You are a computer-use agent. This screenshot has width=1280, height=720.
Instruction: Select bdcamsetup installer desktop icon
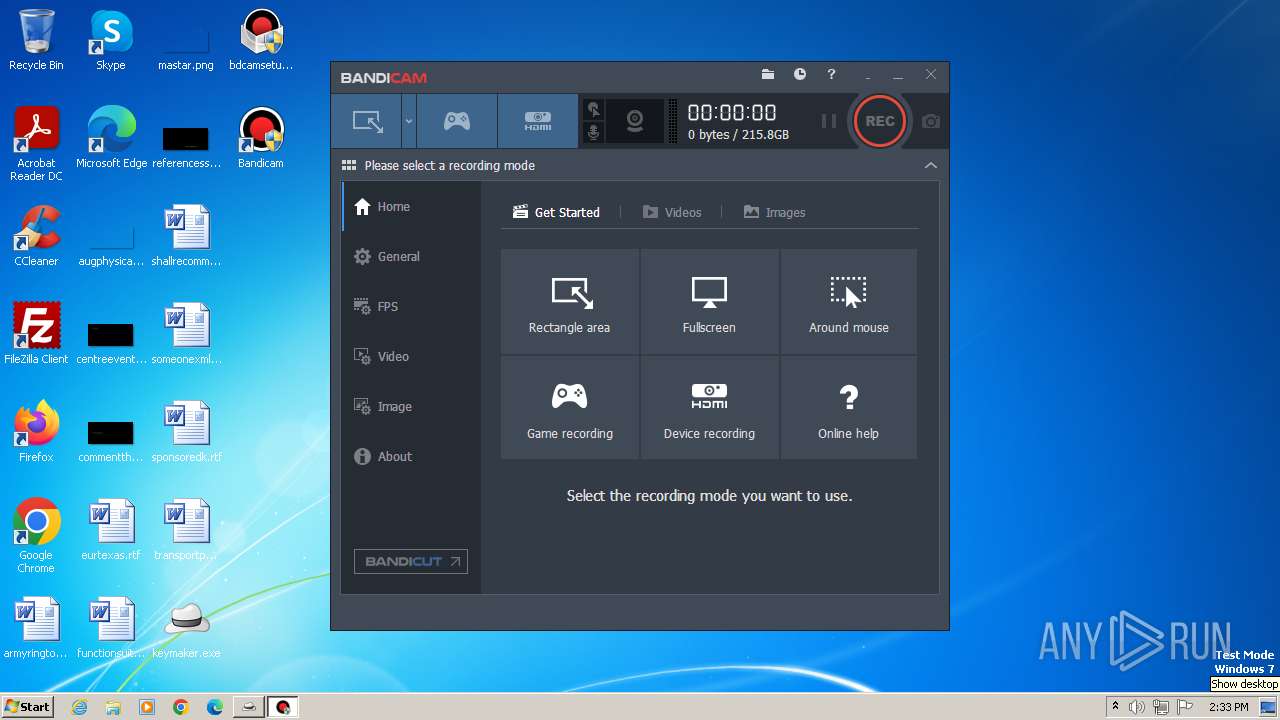coord(261,41)
